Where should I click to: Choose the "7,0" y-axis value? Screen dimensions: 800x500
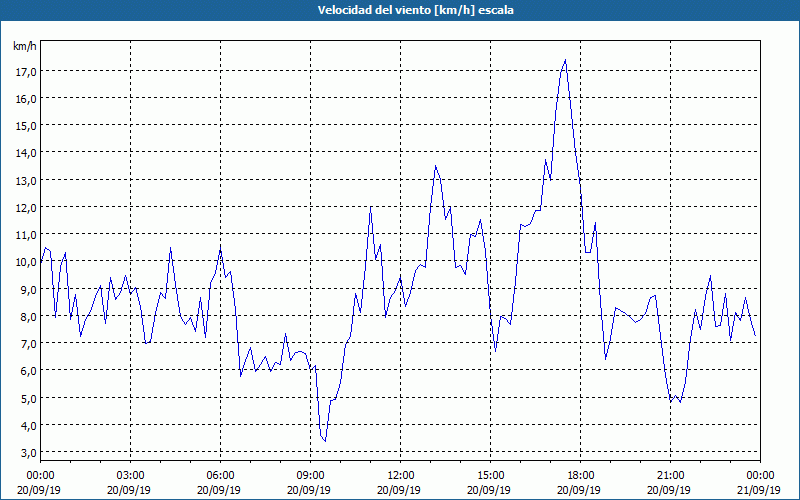click(x=29, y=344)
